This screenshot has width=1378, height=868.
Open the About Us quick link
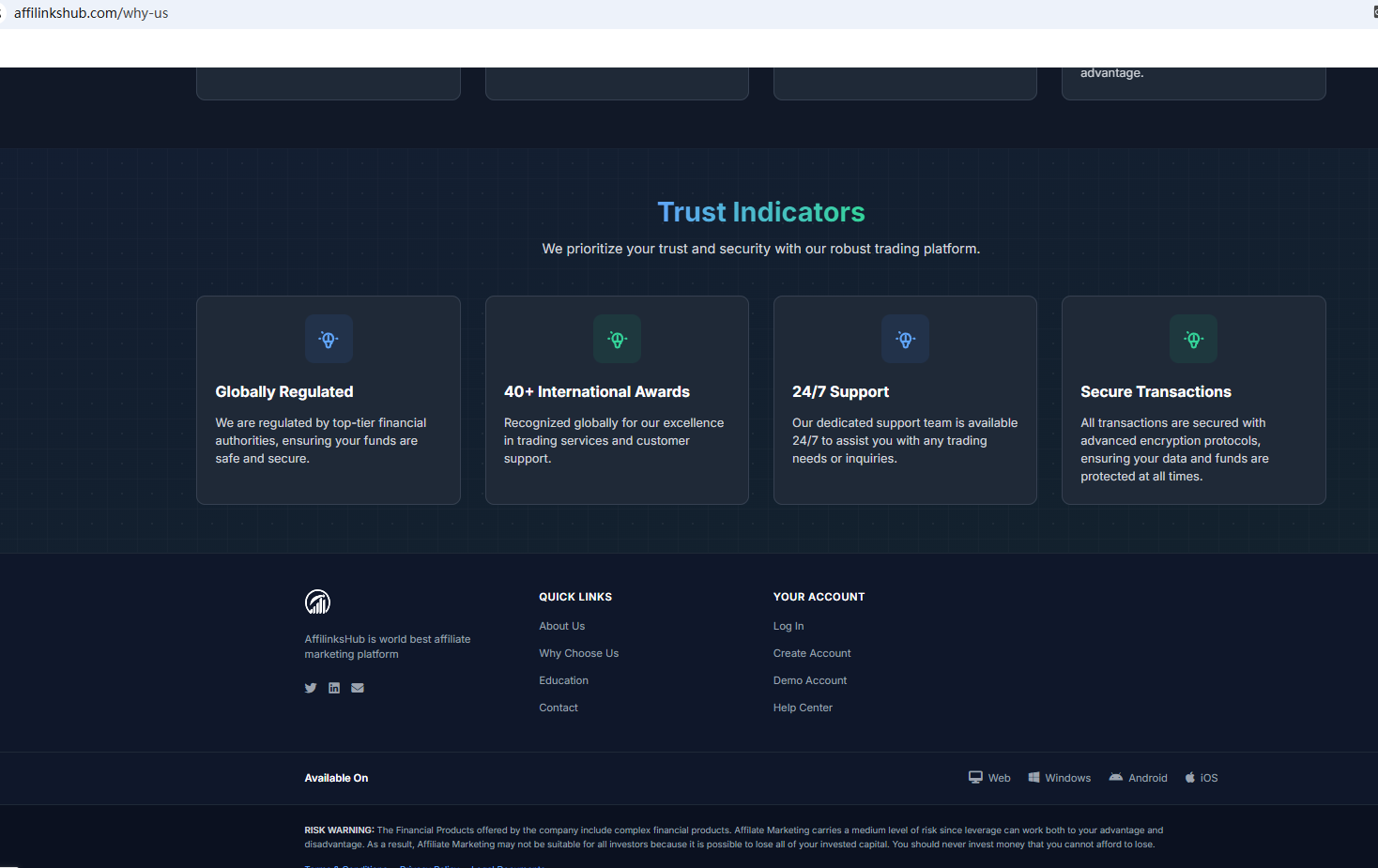(561, 626)
